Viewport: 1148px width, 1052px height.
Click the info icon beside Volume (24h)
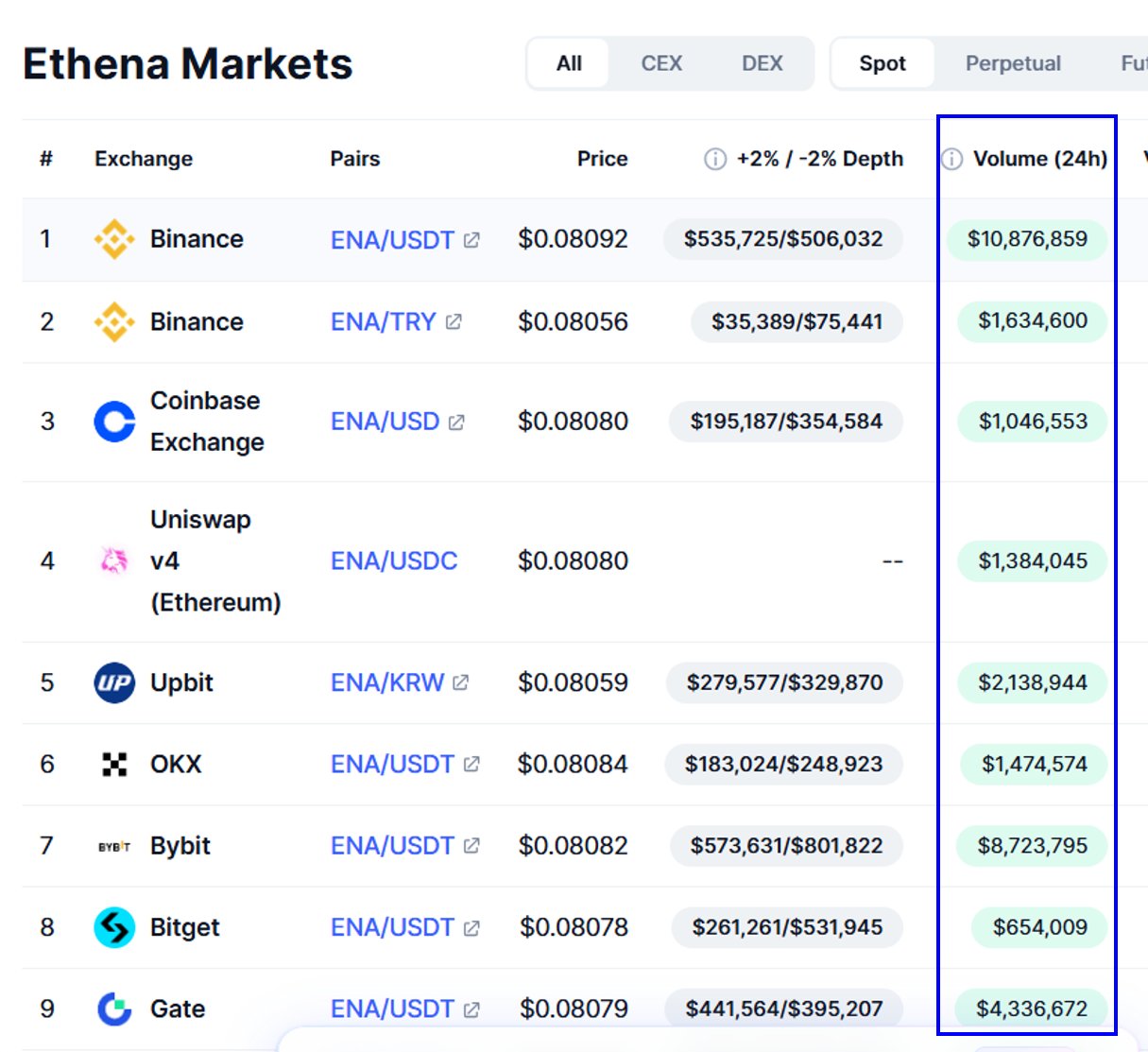point(952,159)
